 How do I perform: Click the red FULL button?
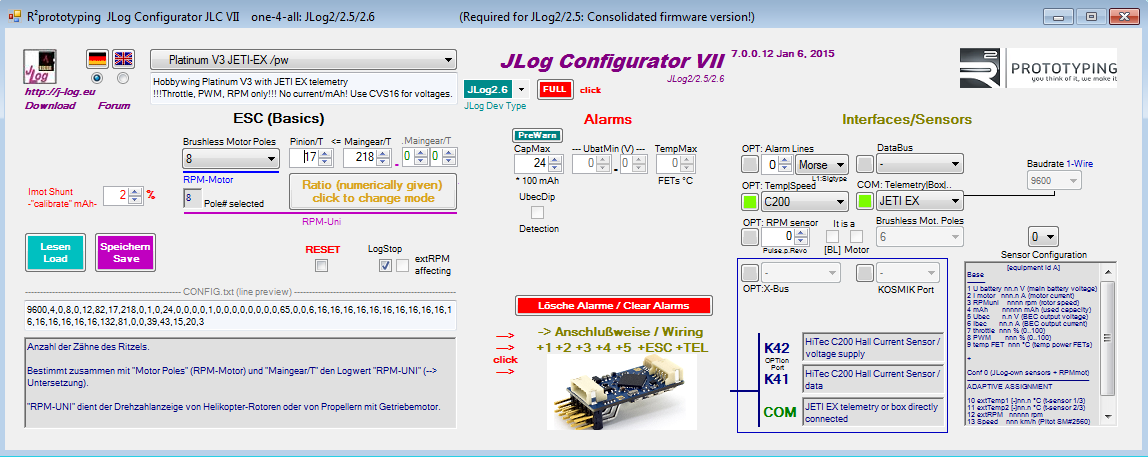[x=554, y=89]
